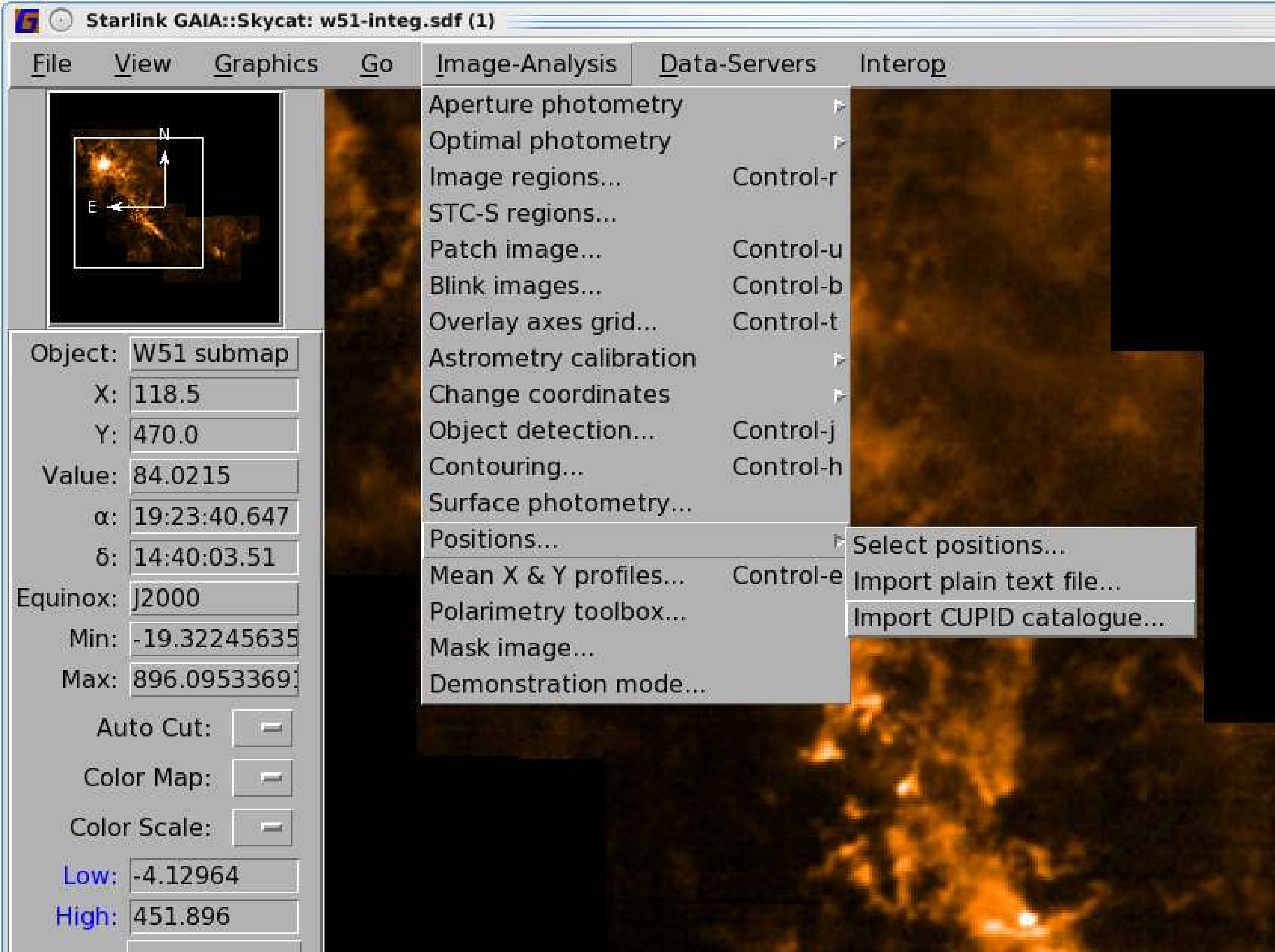This screenshot has height=952, width=1275.
Task: Click the pan window thumbnail image
Action: coord(165,209)
